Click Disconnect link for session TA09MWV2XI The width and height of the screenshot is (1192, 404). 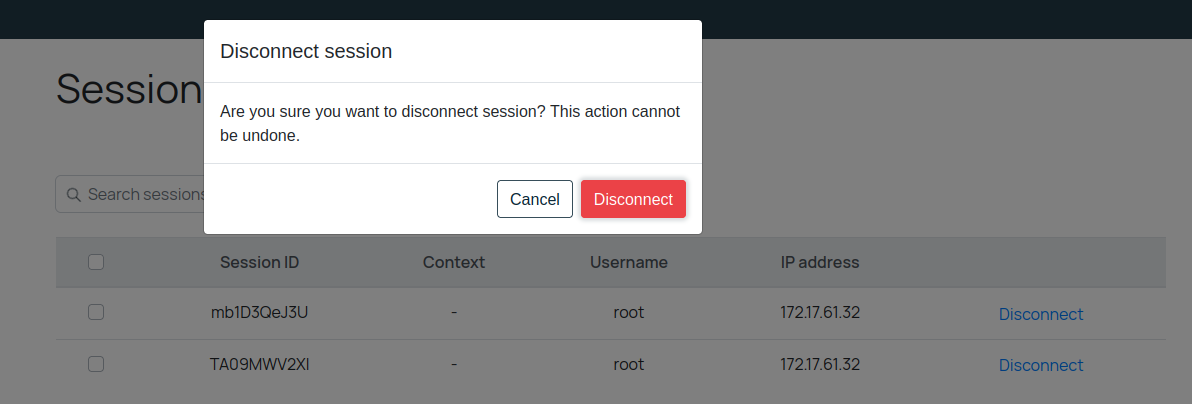point(1040,365)
